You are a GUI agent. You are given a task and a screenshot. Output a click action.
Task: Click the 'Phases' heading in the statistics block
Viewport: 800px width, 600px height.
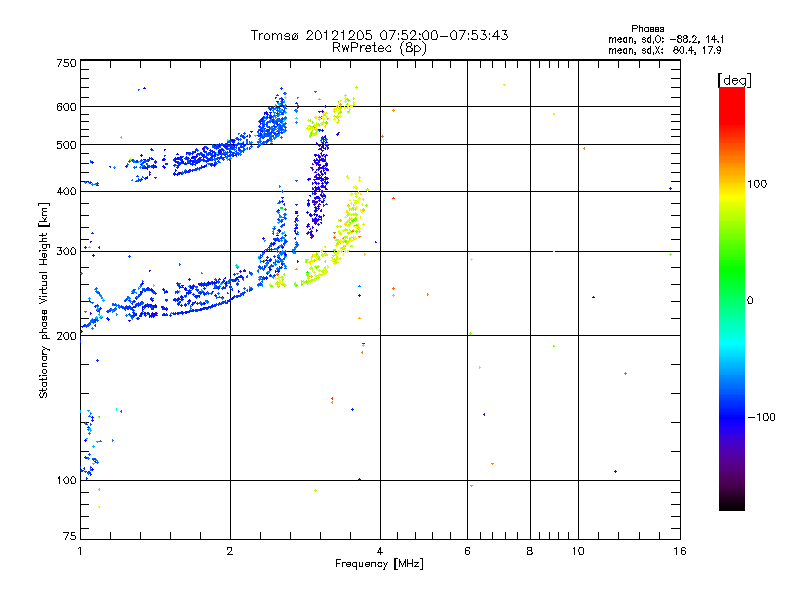point(647,29)
